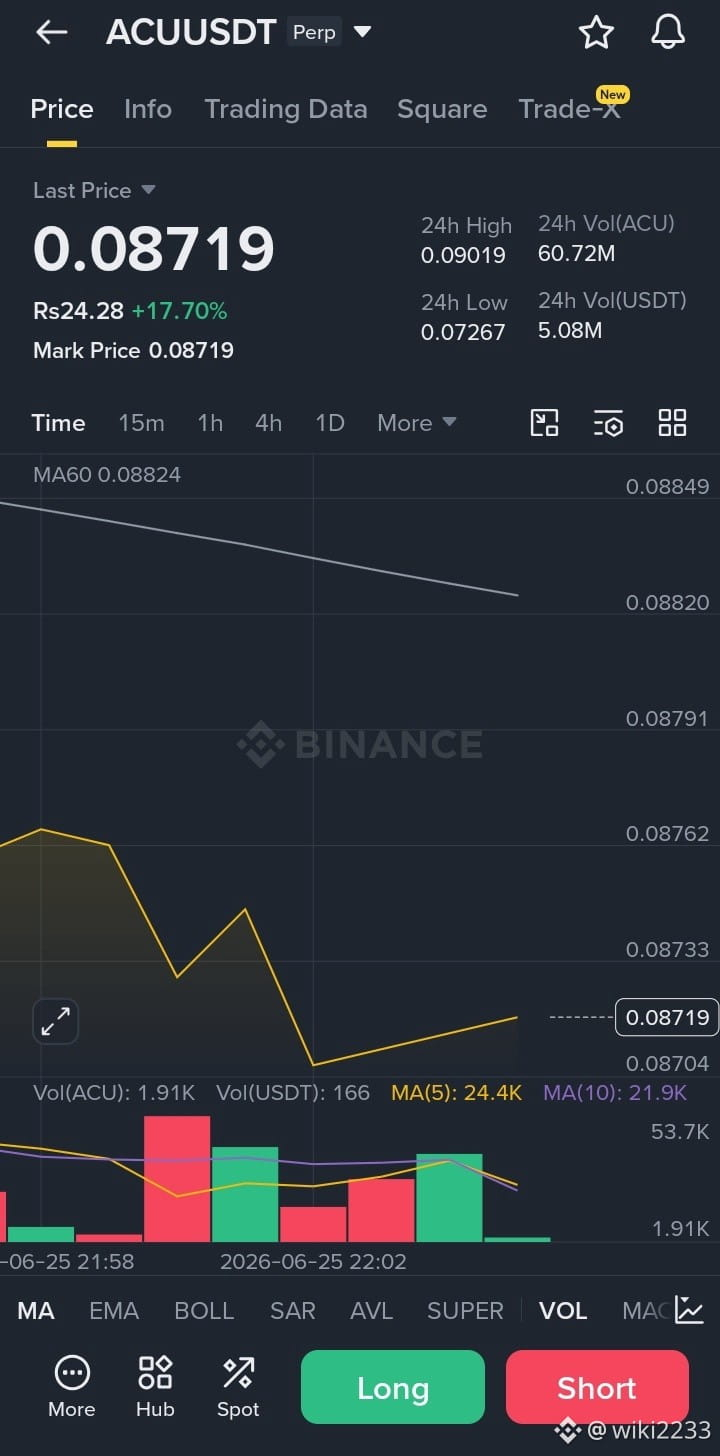Add ACUUSDT to favorites with star
Image resolution: width=720 pixels, height=1456 pixels.
click(596, 33)
